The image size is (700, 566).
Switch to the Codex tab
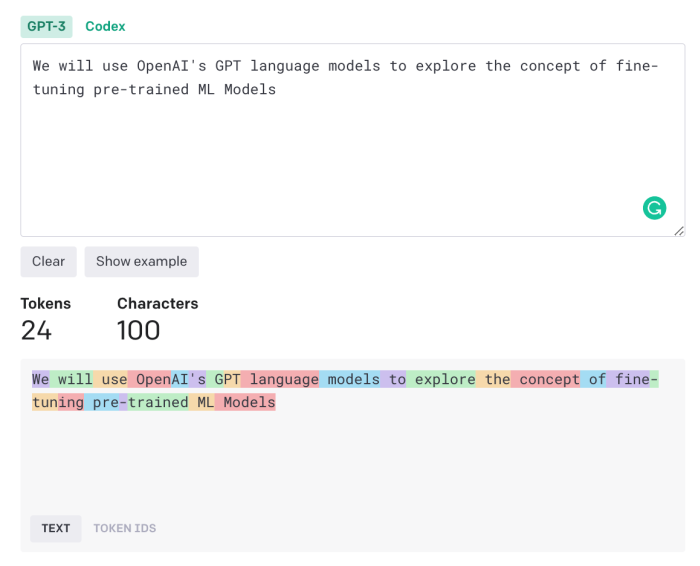105,26
